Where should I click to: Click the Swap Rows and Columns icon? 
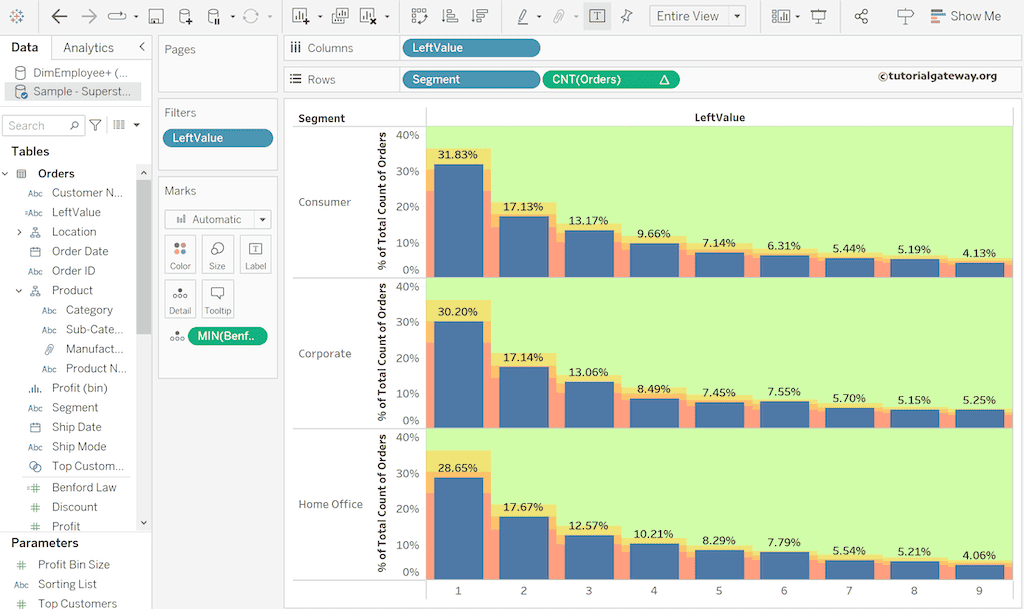click(419, 15)
